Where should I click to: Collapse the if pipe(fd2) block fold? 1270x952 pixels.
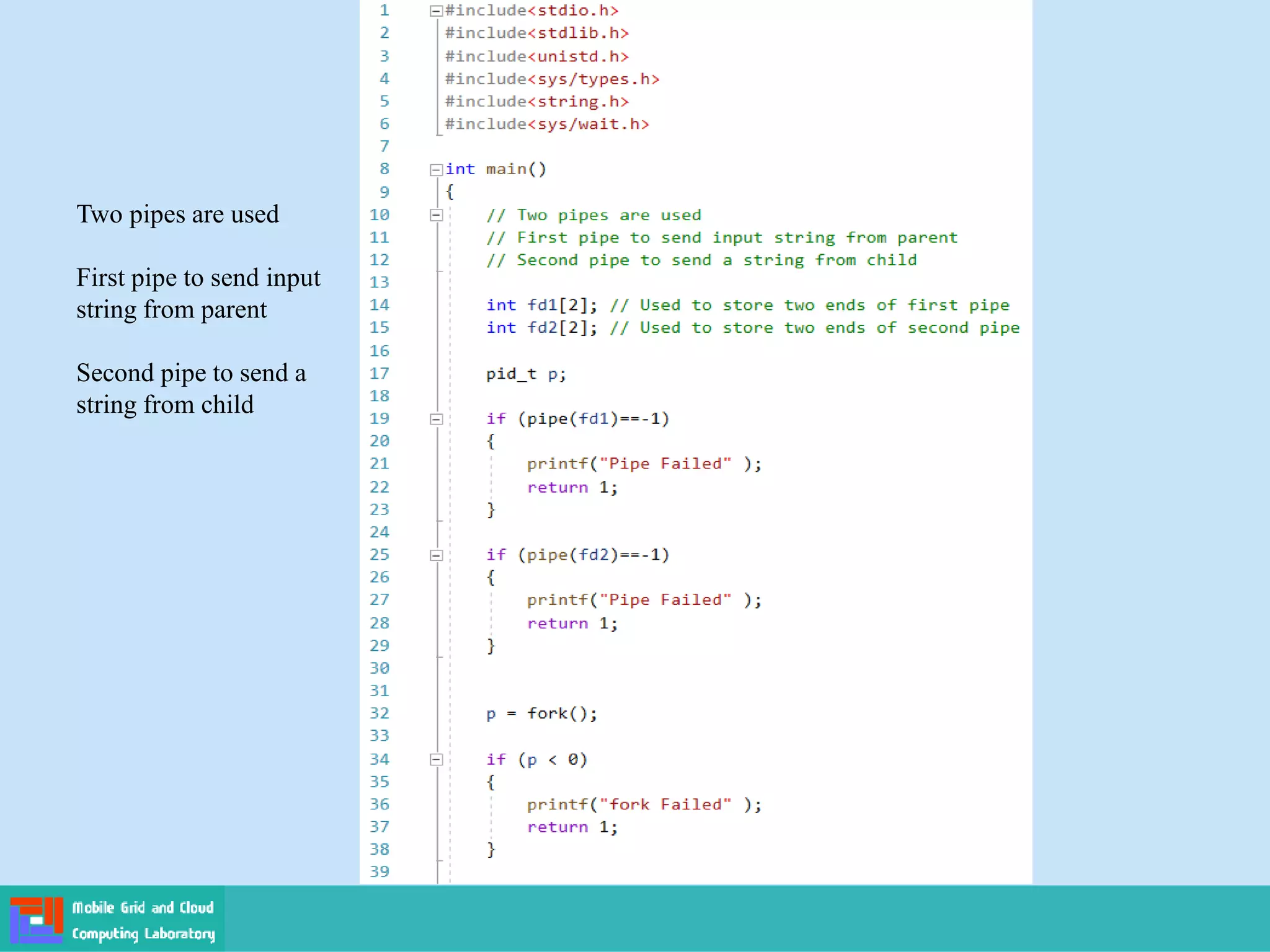(436, 555)
